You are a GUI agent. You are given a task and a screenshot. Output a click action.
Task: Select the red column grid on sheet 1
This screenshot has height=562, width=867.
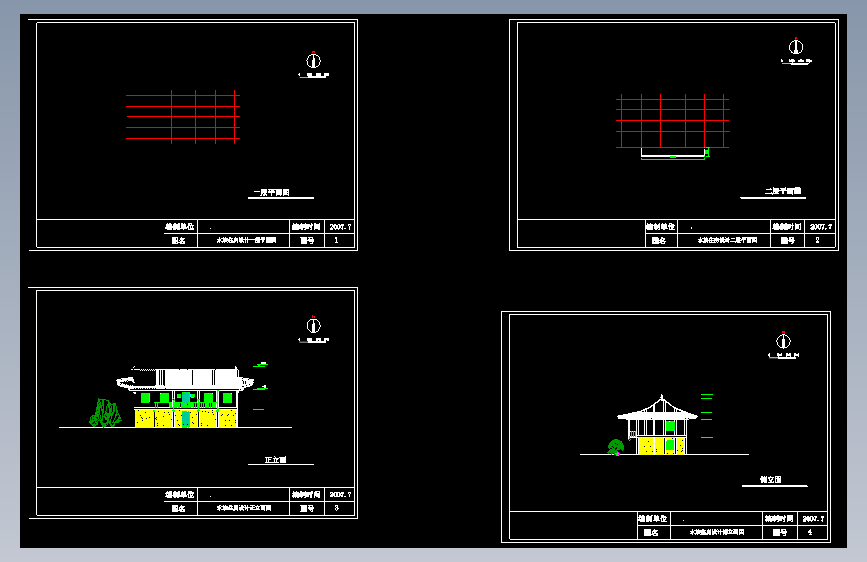(x=183, y=117)
